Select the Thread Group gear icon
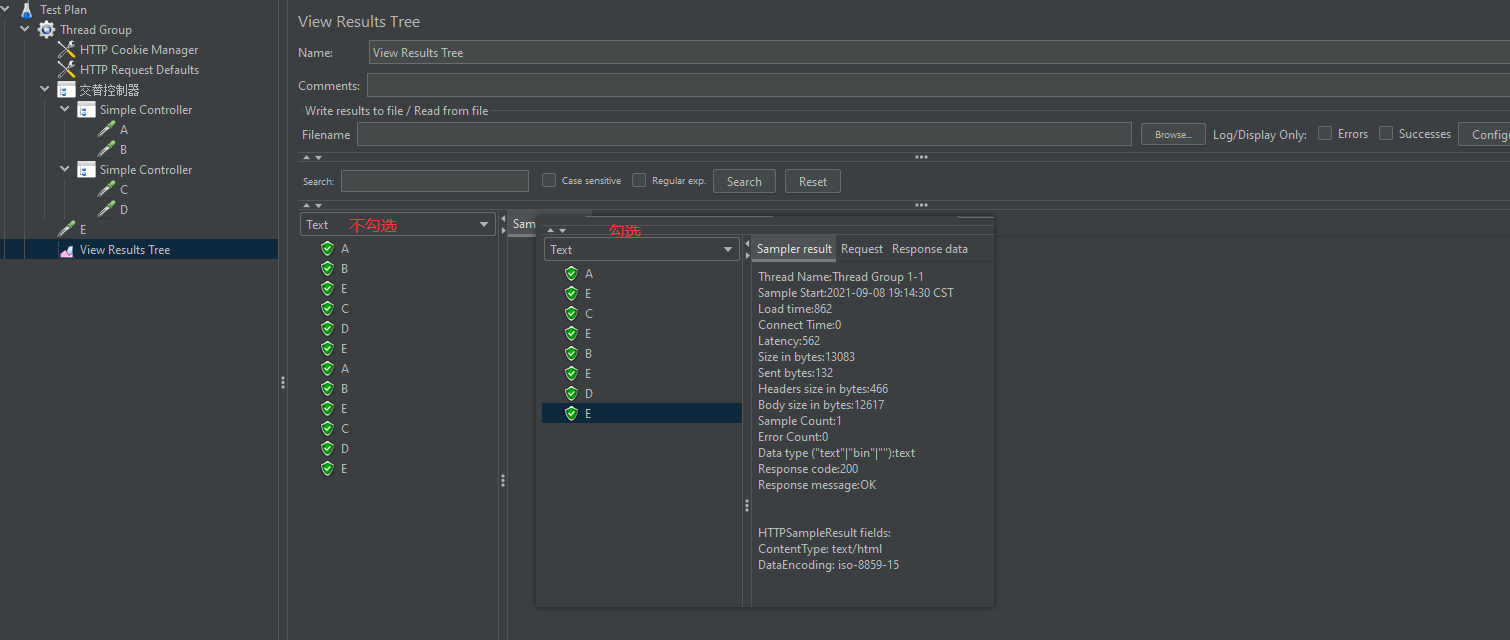 click(x=47, y=29)
